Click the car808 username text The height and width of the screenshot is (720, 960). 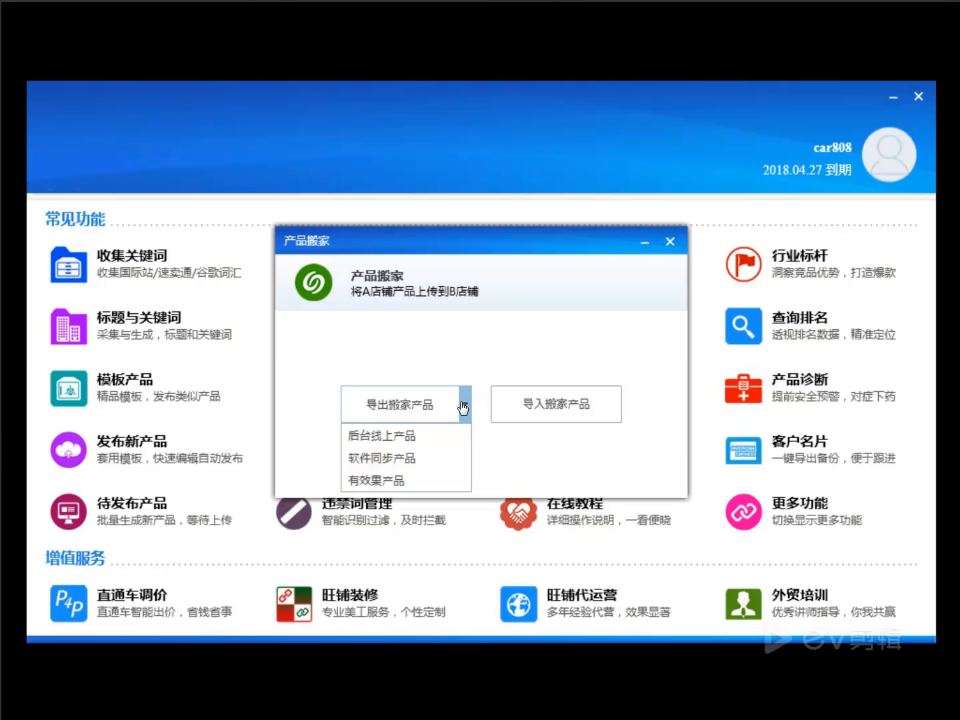coord(832,148)
